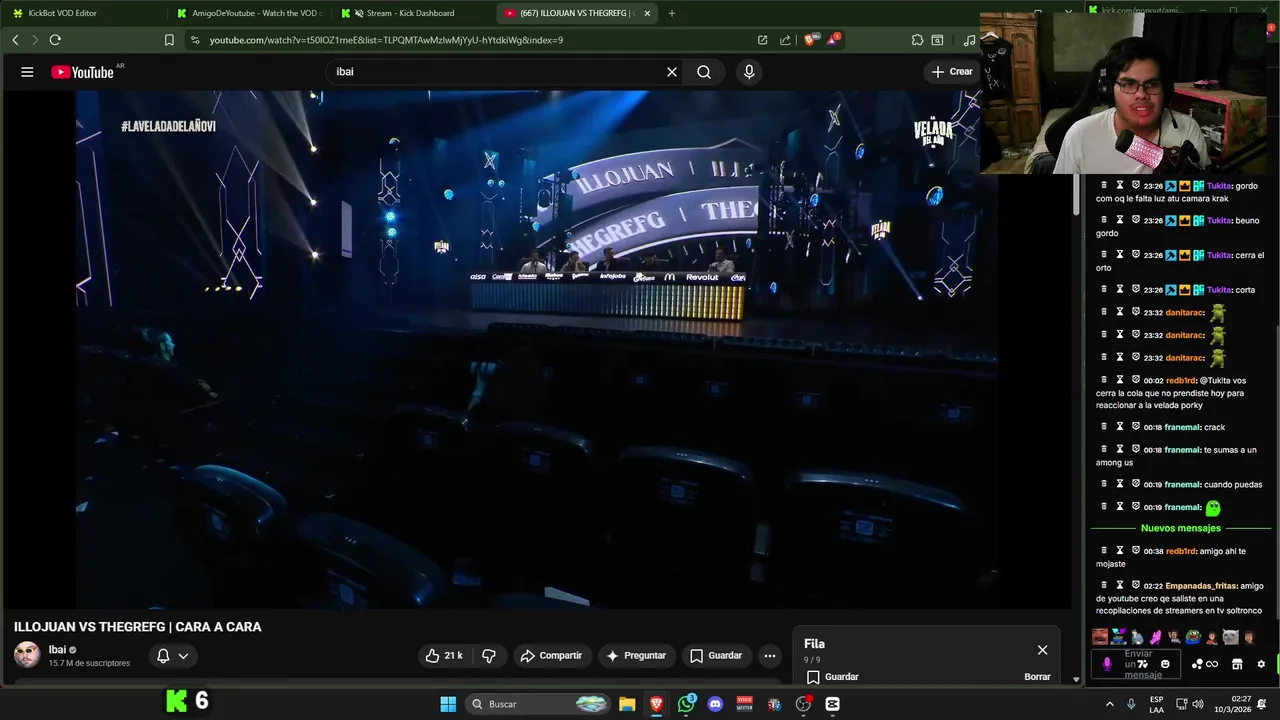The height and width of the screenshot is (720, 1280).
Task: Open the 7TV emote icon in chat input
Action: (x=1143, y=664)
